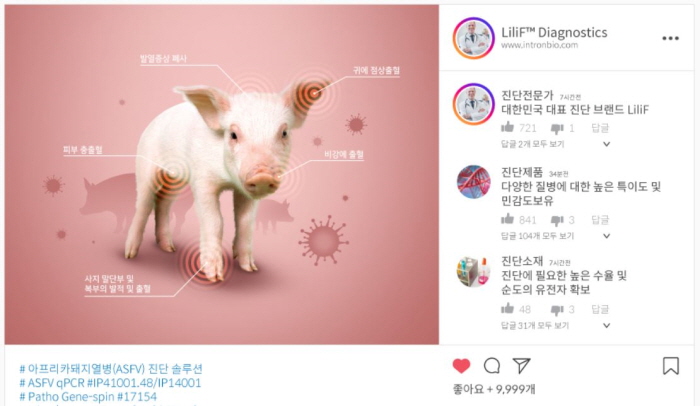Screen dimensions: 700x406
Task: Click the 진단제품 DNA avatar thumbnail
Action: point(474,182)
